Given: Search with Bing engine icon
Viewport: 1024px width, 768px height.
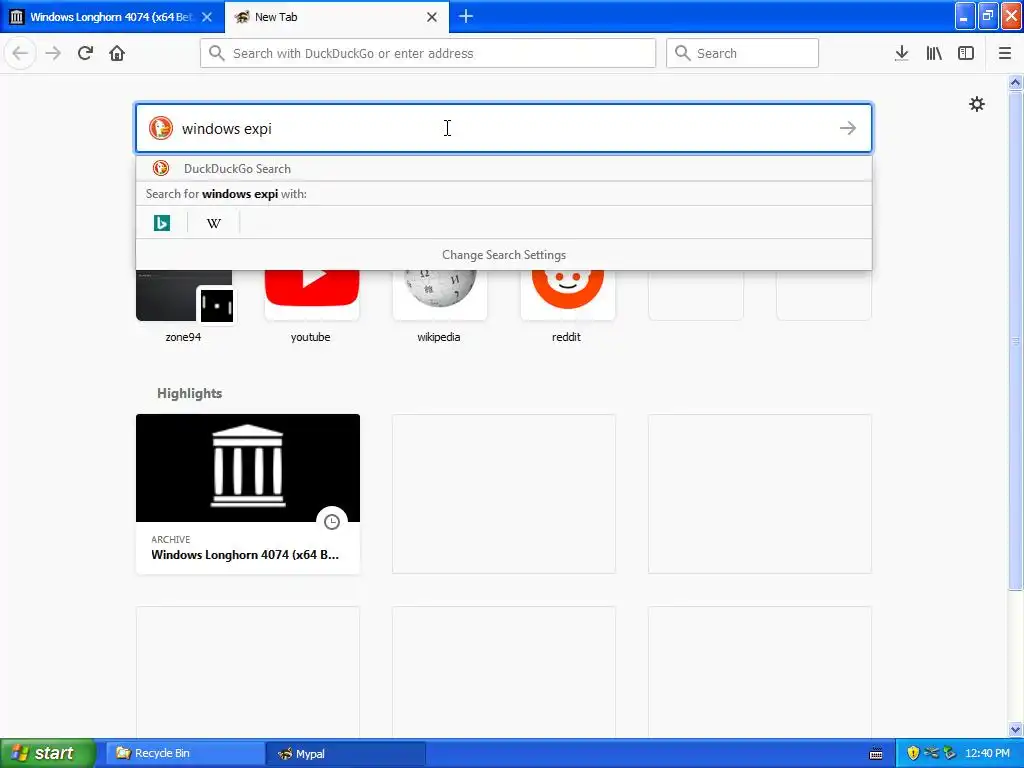Looking at the screenshot, I should [x=161, y=223].
